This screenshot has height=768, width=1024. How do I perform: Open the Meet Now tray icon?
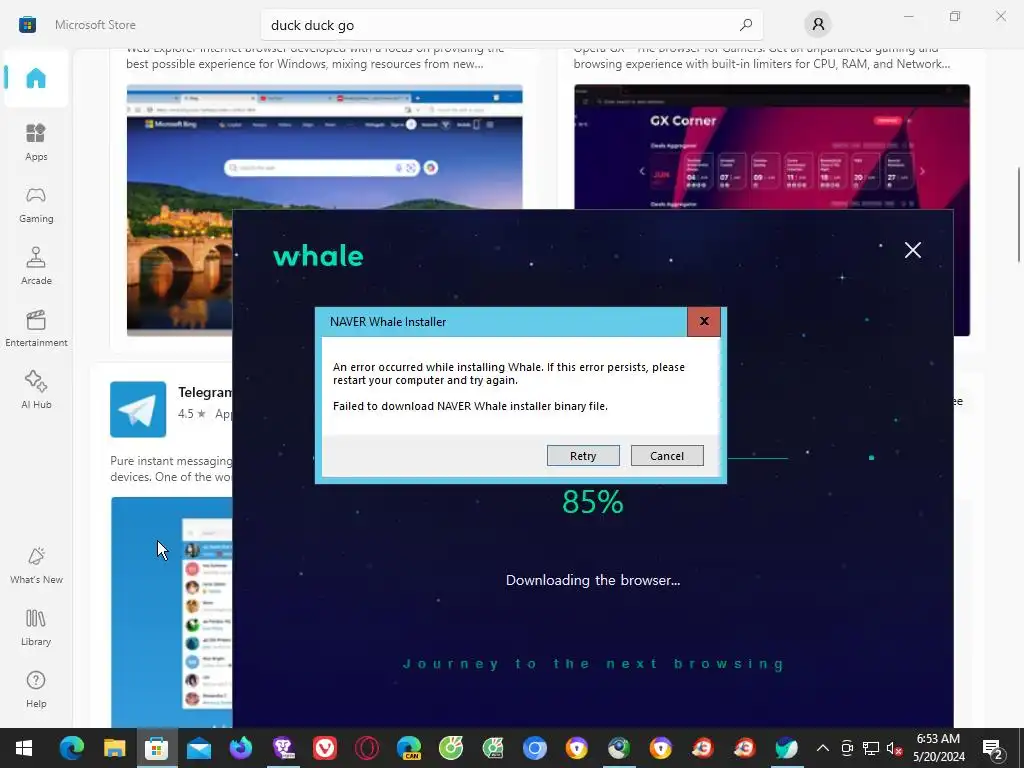click(847, 748)
